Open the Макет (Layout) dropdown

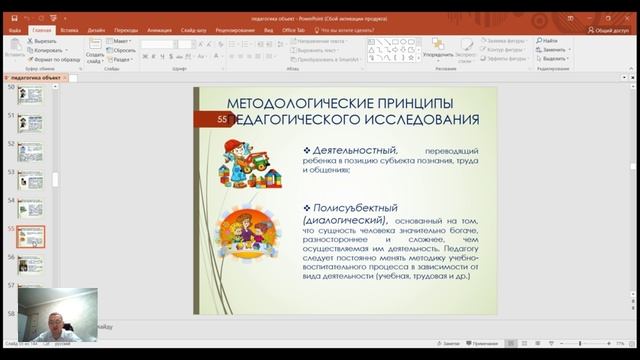pos(119,41)
